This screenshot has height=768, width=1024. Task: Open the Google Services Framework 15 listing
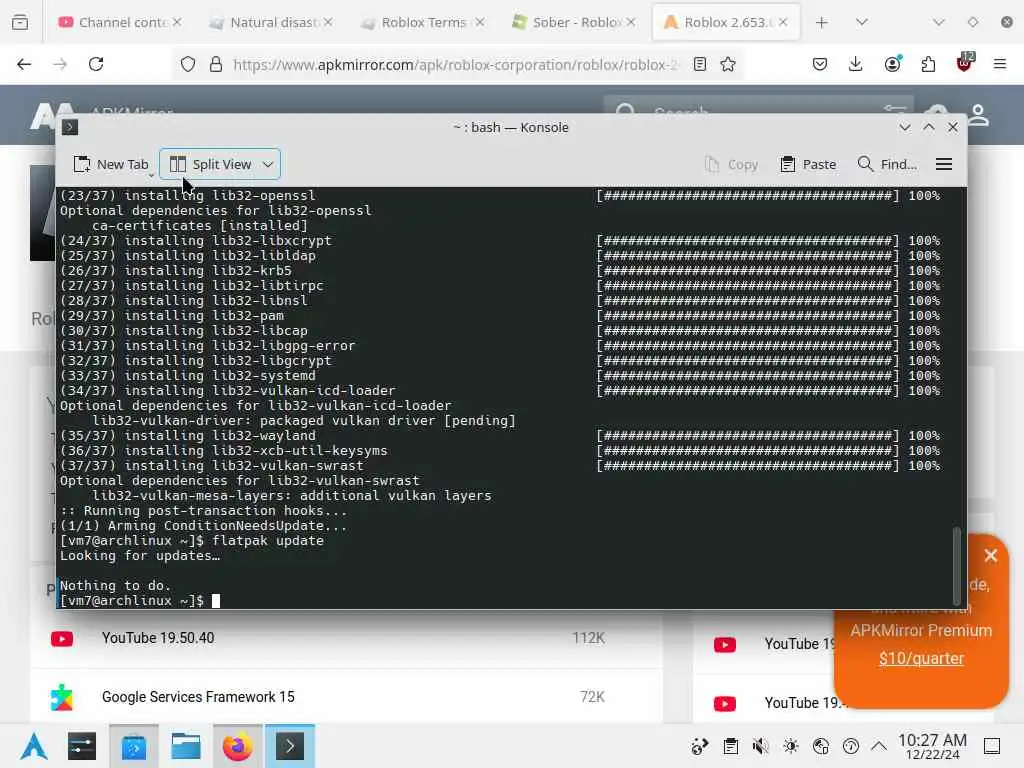pos(198,697)
